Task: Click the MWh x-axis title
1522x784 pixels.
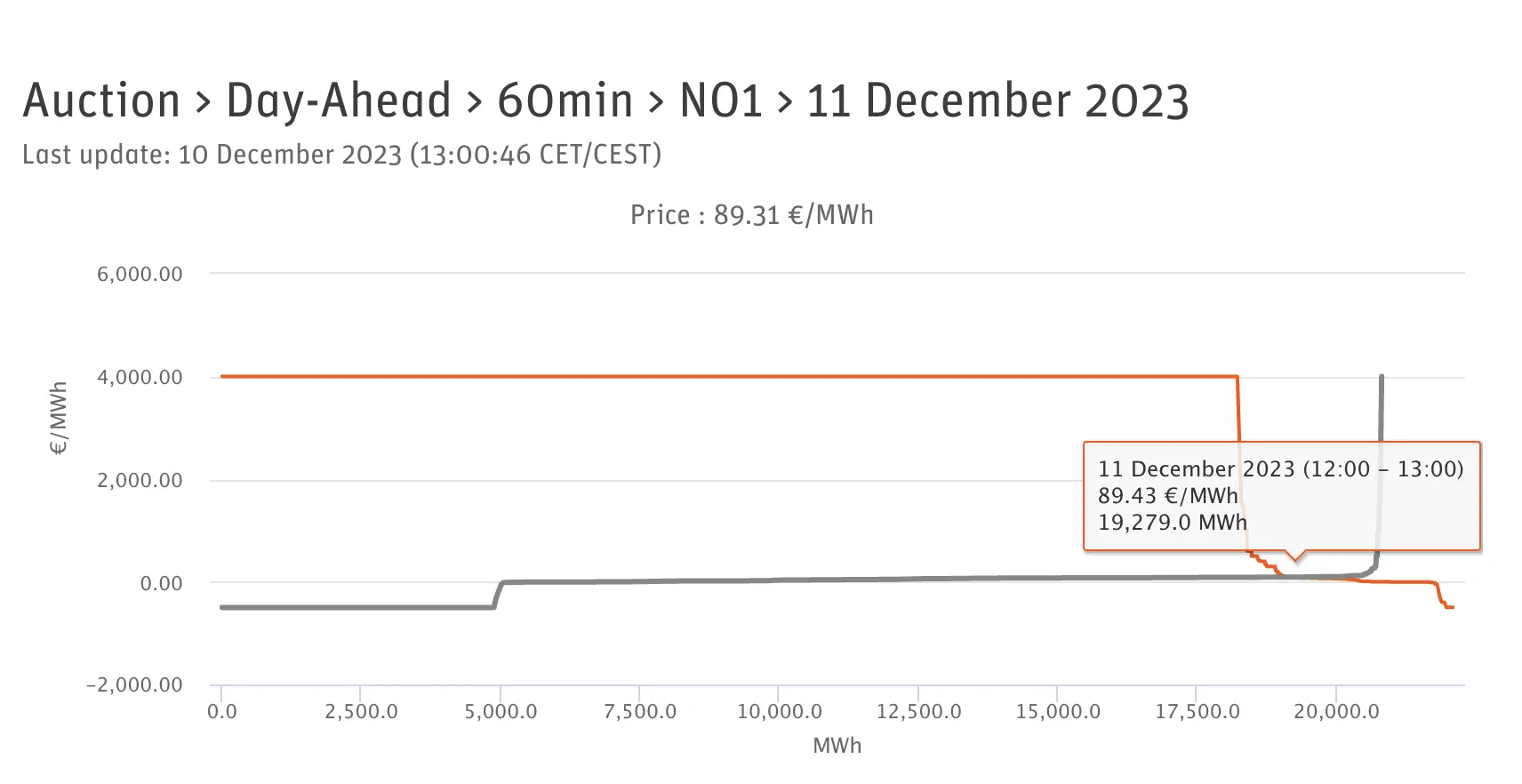Action: 837,746
